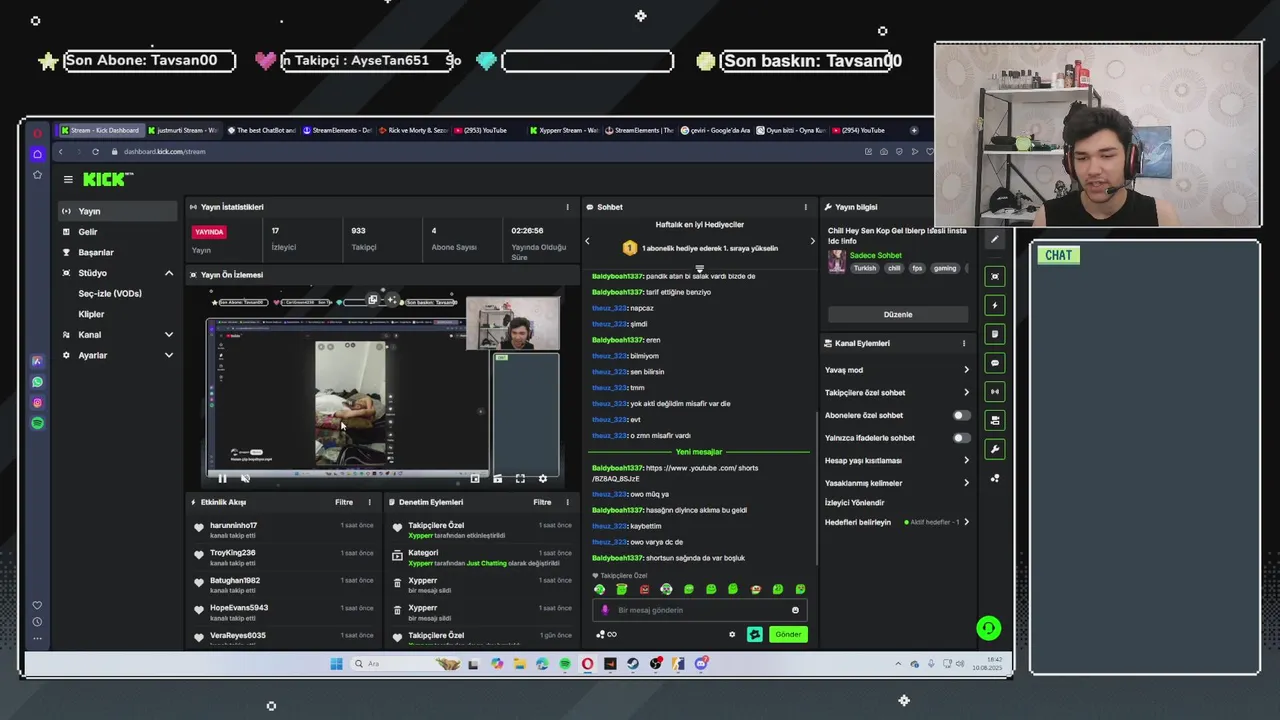Click the chat bubble icon in right rail

point(994,363)
